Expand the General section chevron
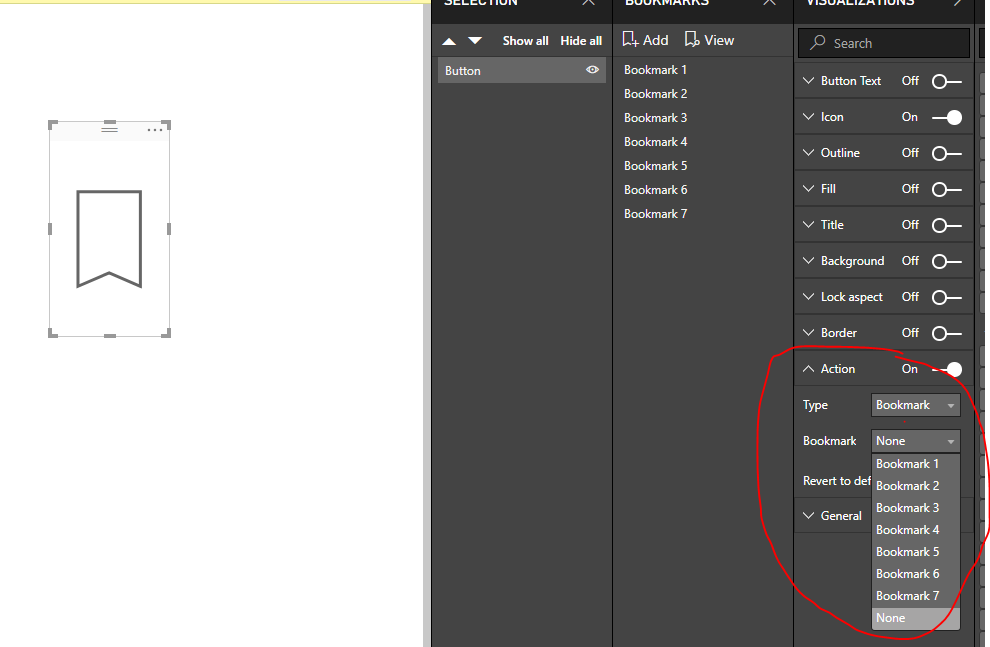This screenshot has height=647, width=990. pos(808,516)
